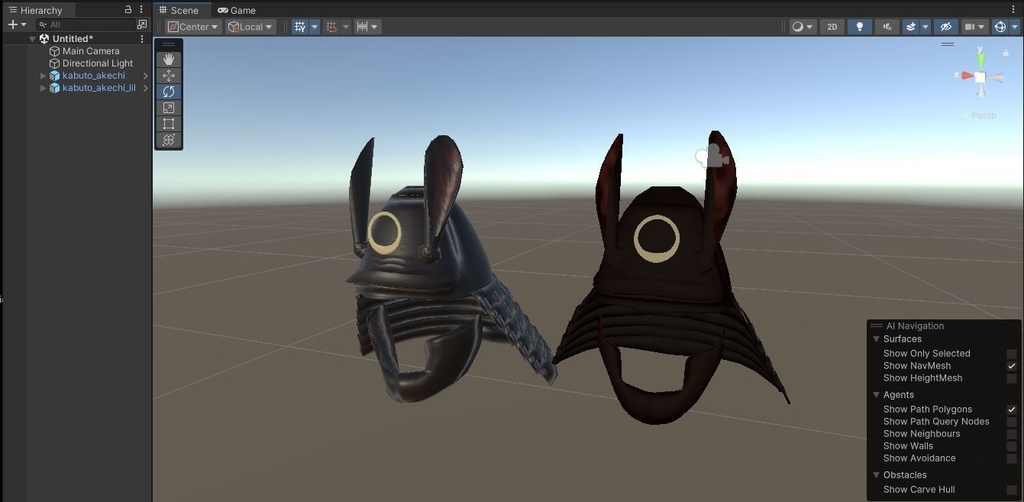Click the gizmo center cube

[x=980, y=77]
